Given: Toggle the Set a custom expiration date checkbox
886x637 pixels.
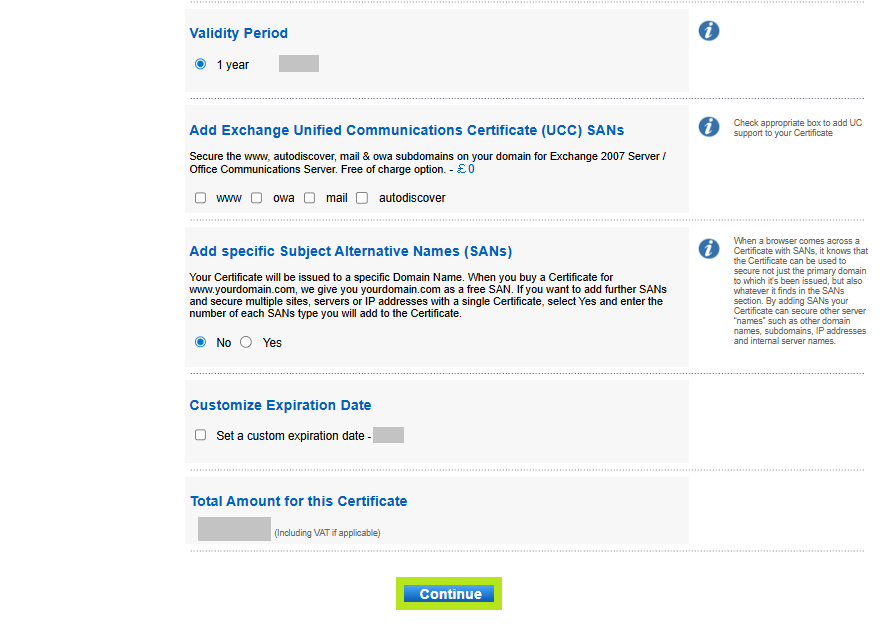Looking at the screenshot, I should pyautogui.click(x=201, y=436).
